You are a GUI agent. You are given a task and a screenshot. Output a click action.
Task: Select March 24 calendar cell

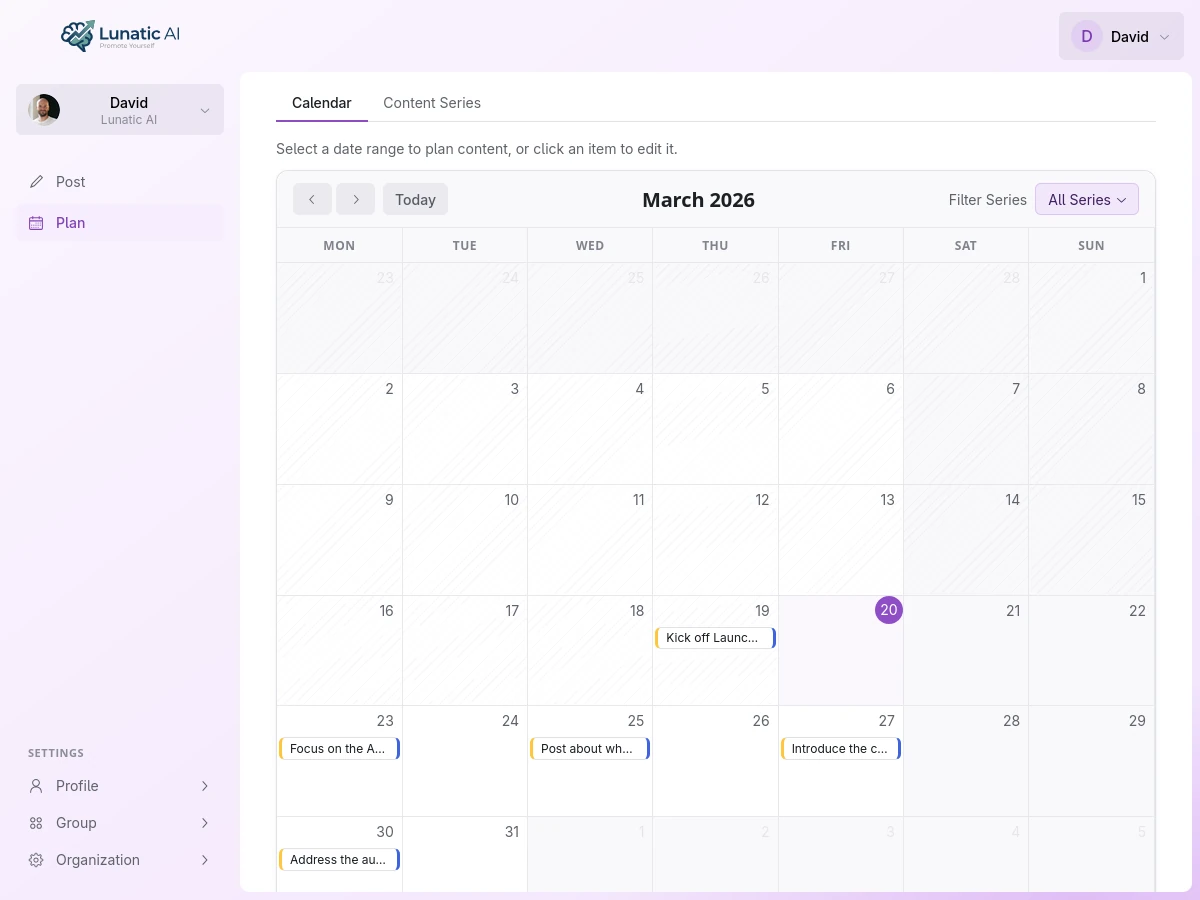coord(465,761)
